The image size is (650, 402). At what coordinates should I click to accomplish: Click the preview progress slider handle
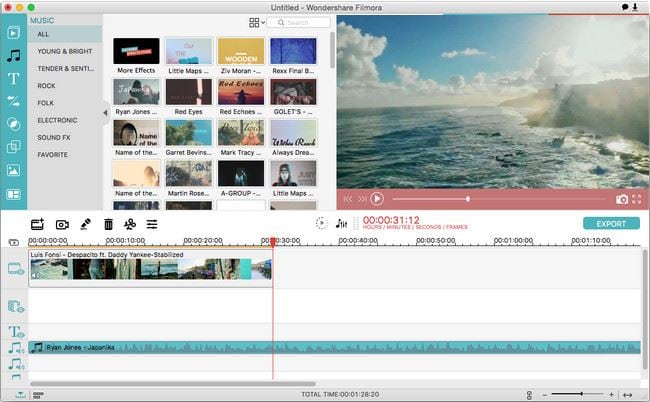tap(468, 199)
